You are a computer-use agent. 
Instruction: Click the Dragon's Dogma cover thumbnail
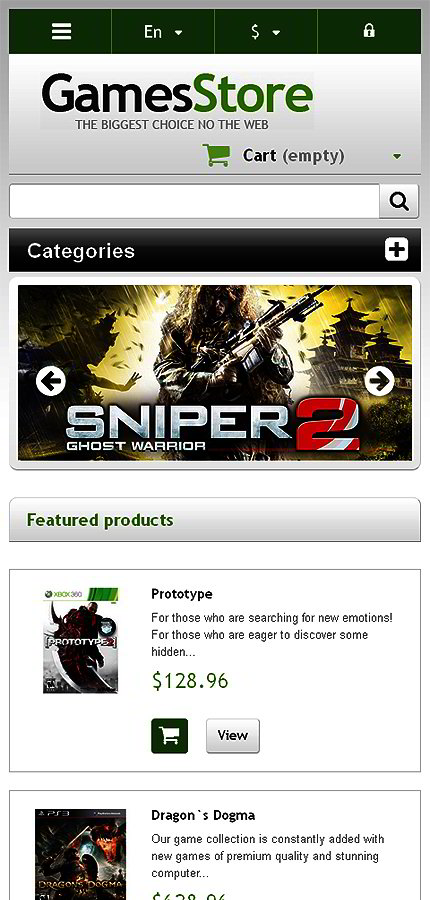(x=80, y=854)
